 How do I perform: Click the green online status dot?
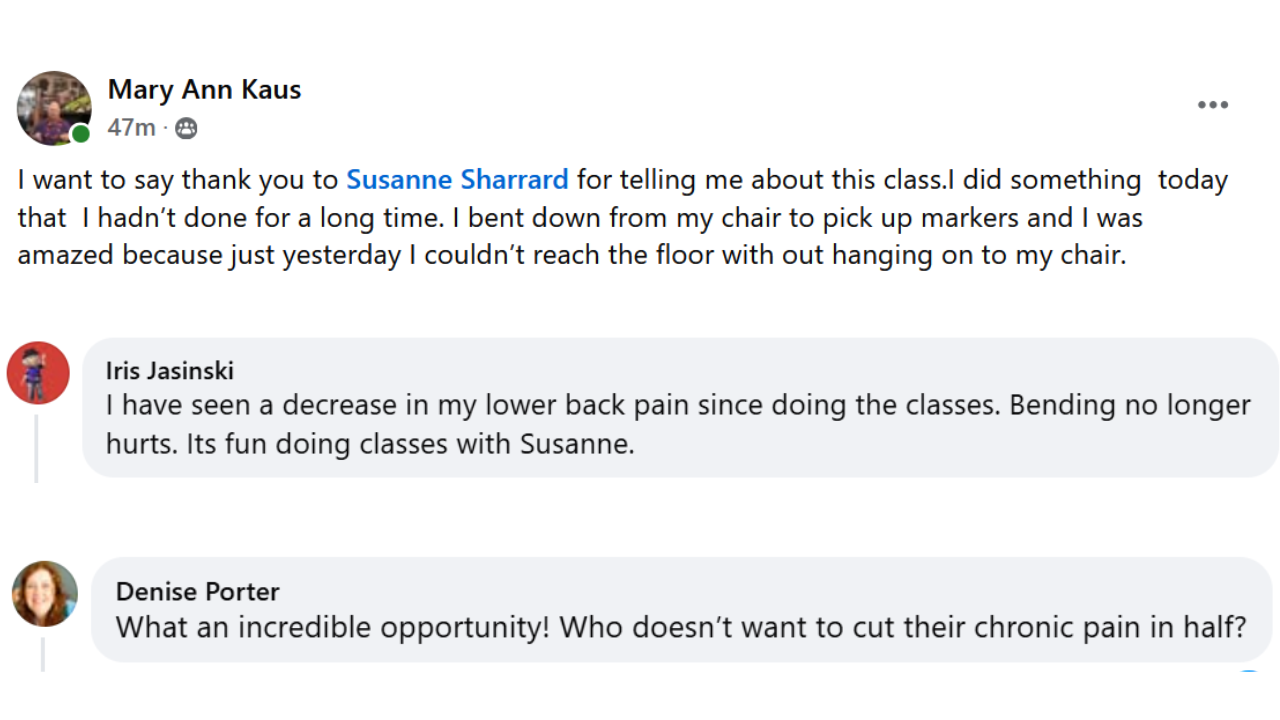pos(81,134)
